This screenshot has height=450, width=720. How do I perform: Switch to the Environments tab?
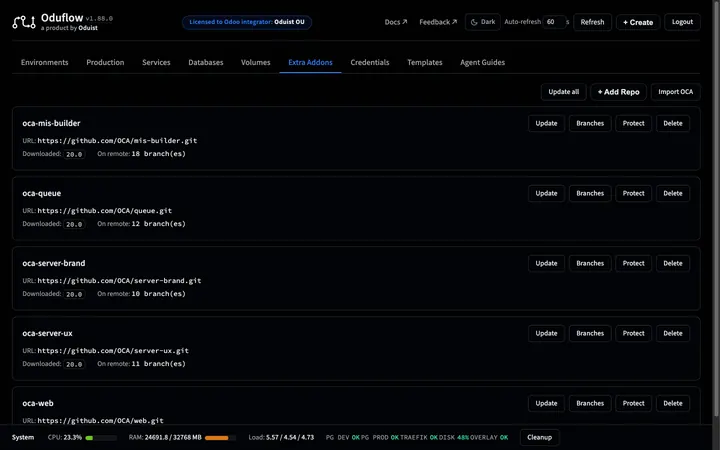click(x=45, y=62)
